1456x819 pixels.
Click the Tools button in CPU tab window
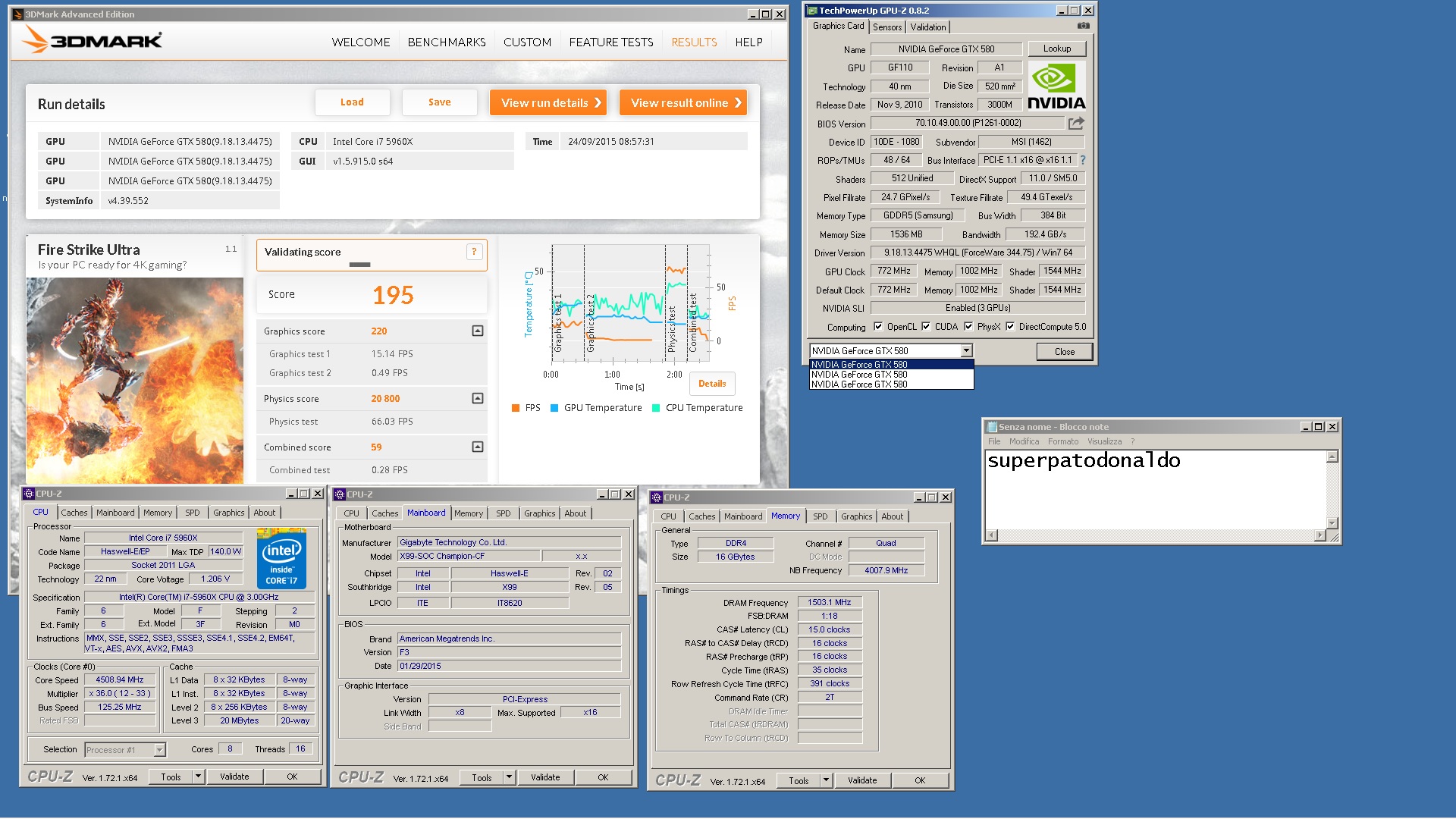(171, 777)
